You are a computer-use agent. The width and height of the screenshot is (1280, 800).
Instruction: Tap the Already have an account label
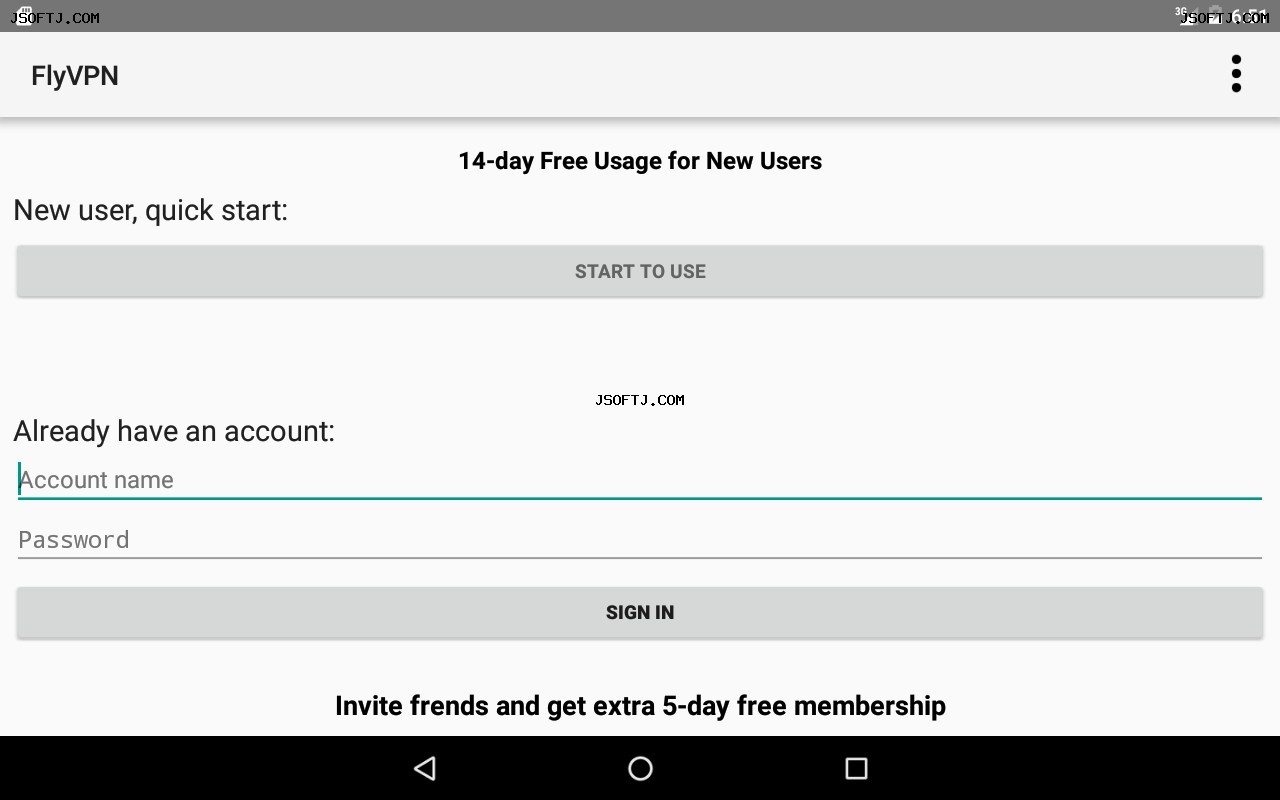pos(174,431)
